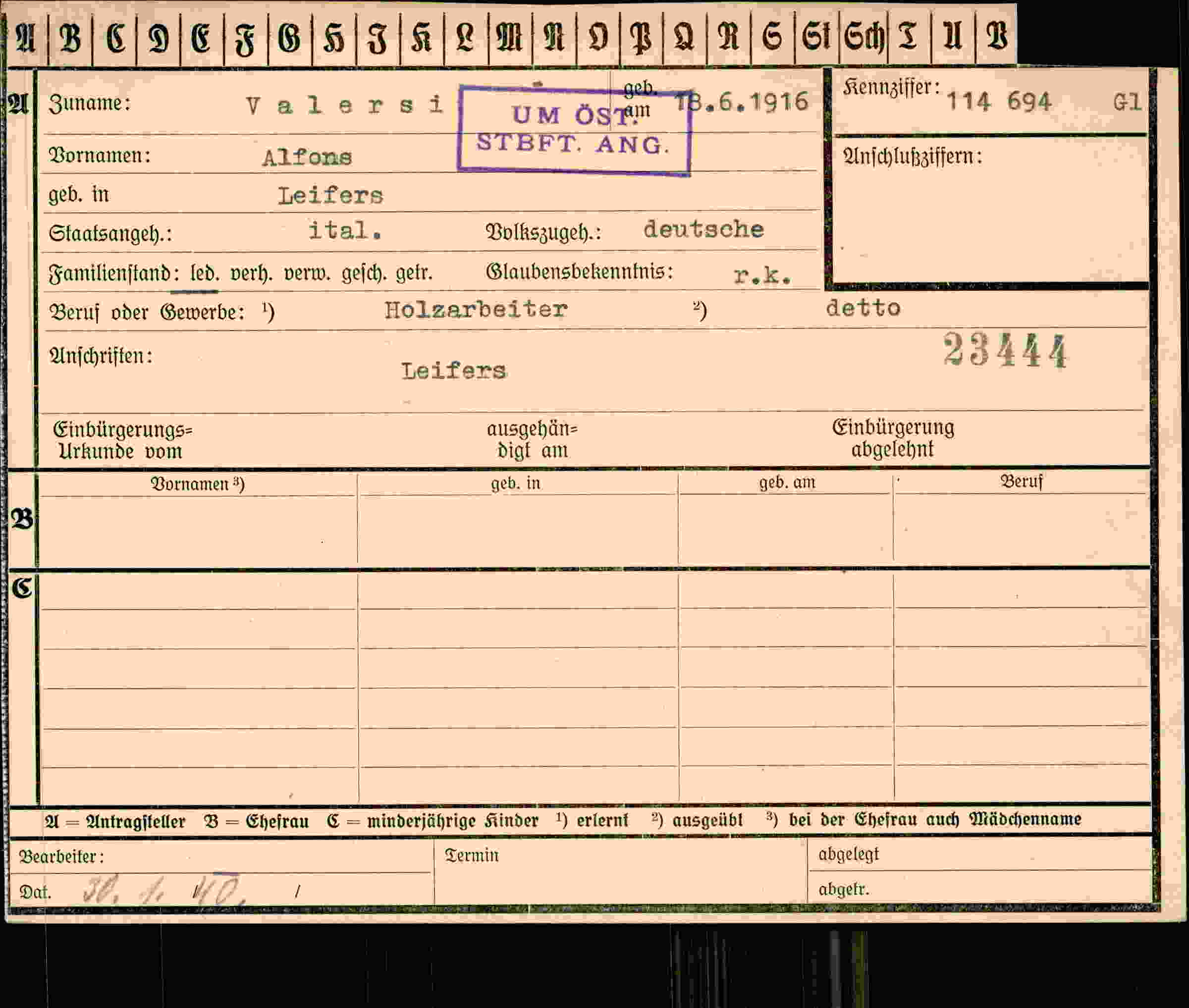Click the 'Staatsangeh.:' field label
The image size is (1189, 1008).
110,234
